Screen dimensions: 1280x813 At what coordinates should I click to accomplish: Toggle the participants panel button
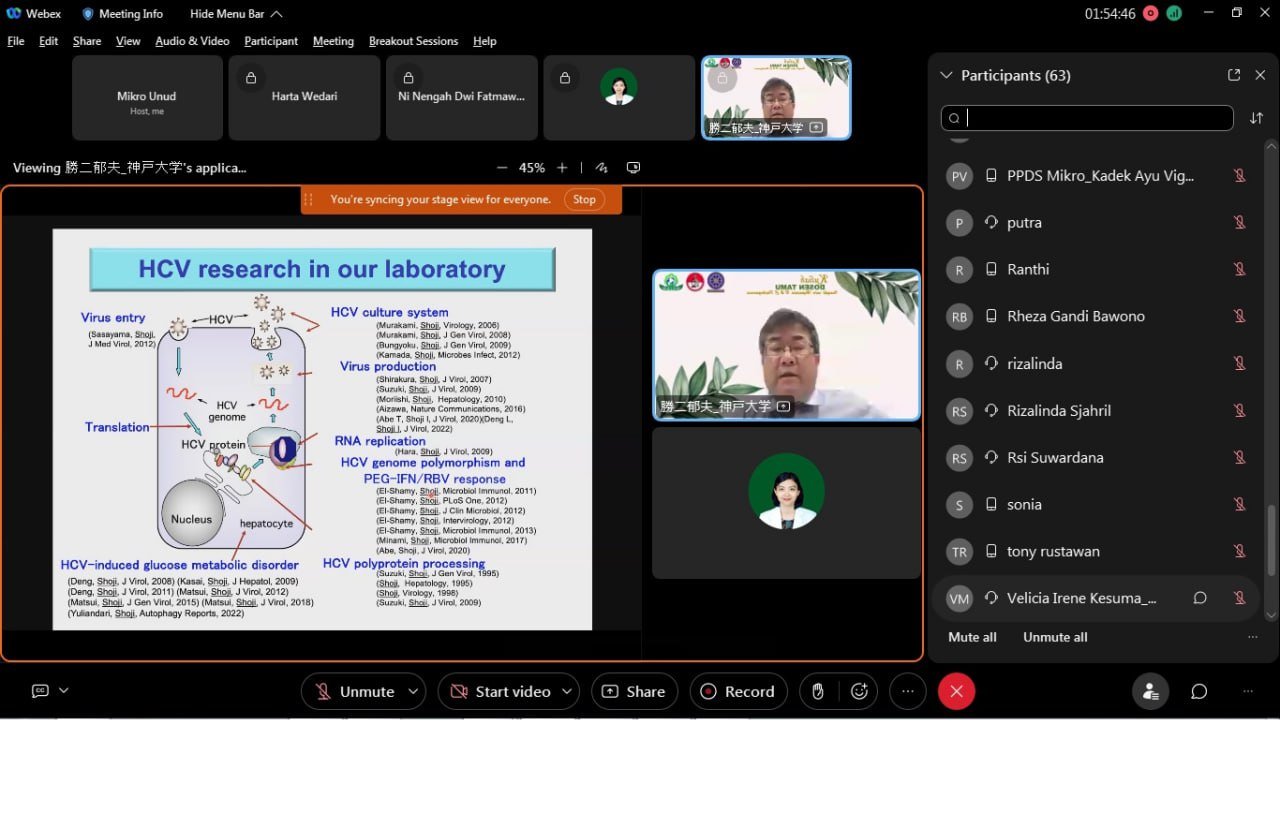[x=1151, y=691]
